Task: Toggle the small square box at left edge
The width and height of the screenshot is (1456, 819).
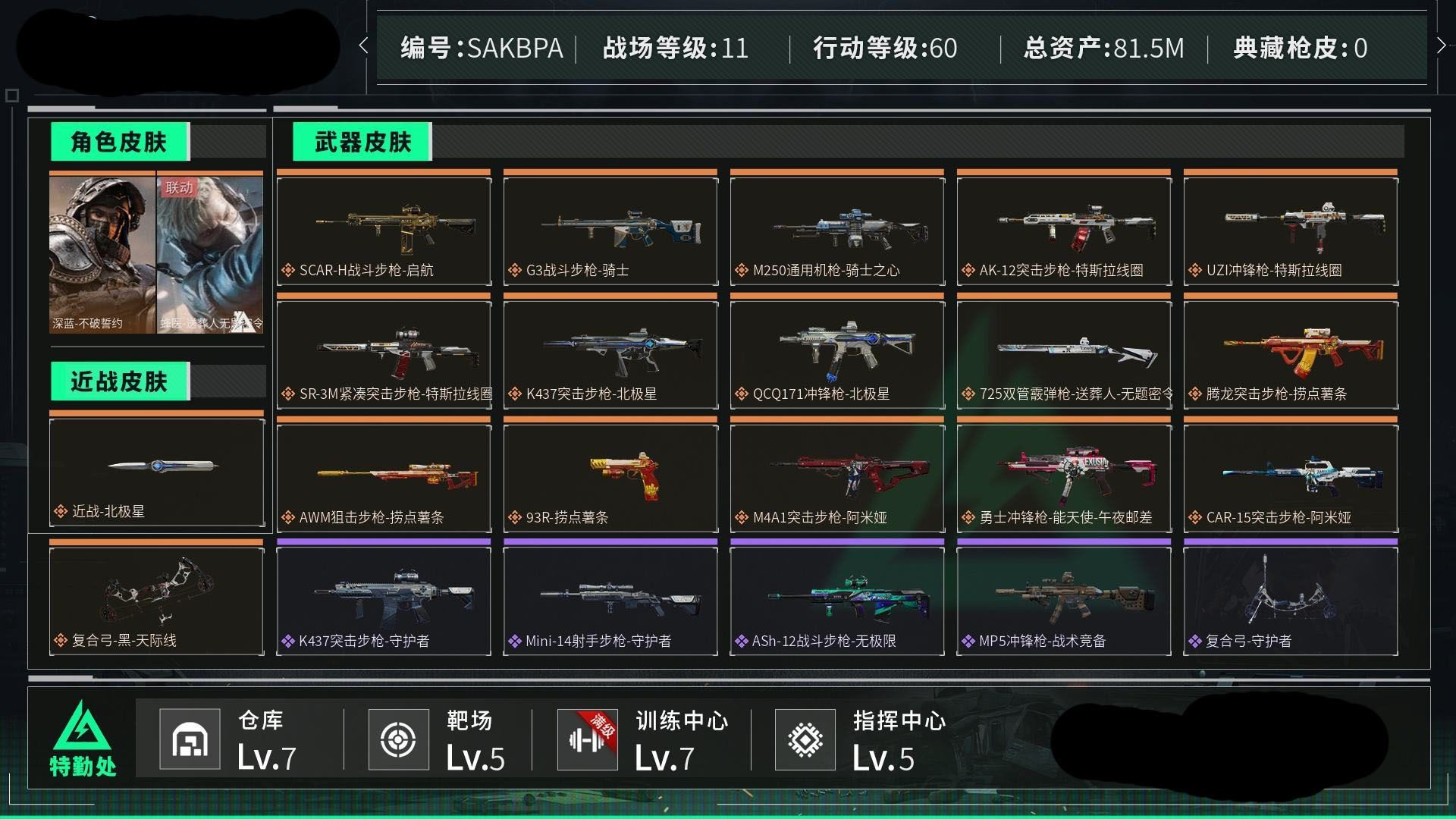Action: coord(11,96)
